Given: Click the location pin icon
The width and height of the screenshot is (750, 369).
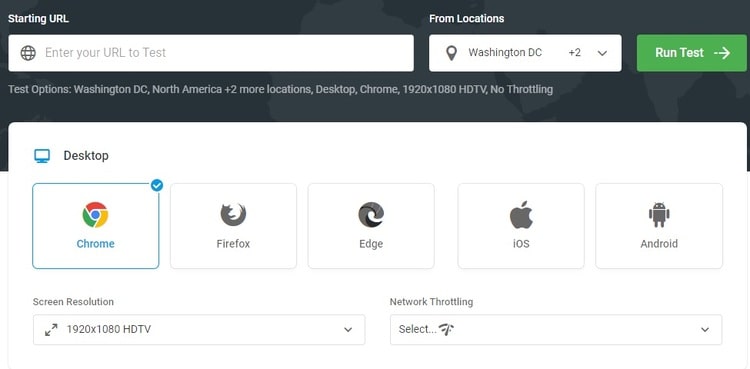Looking at the screenshot, I should (451, 53).
